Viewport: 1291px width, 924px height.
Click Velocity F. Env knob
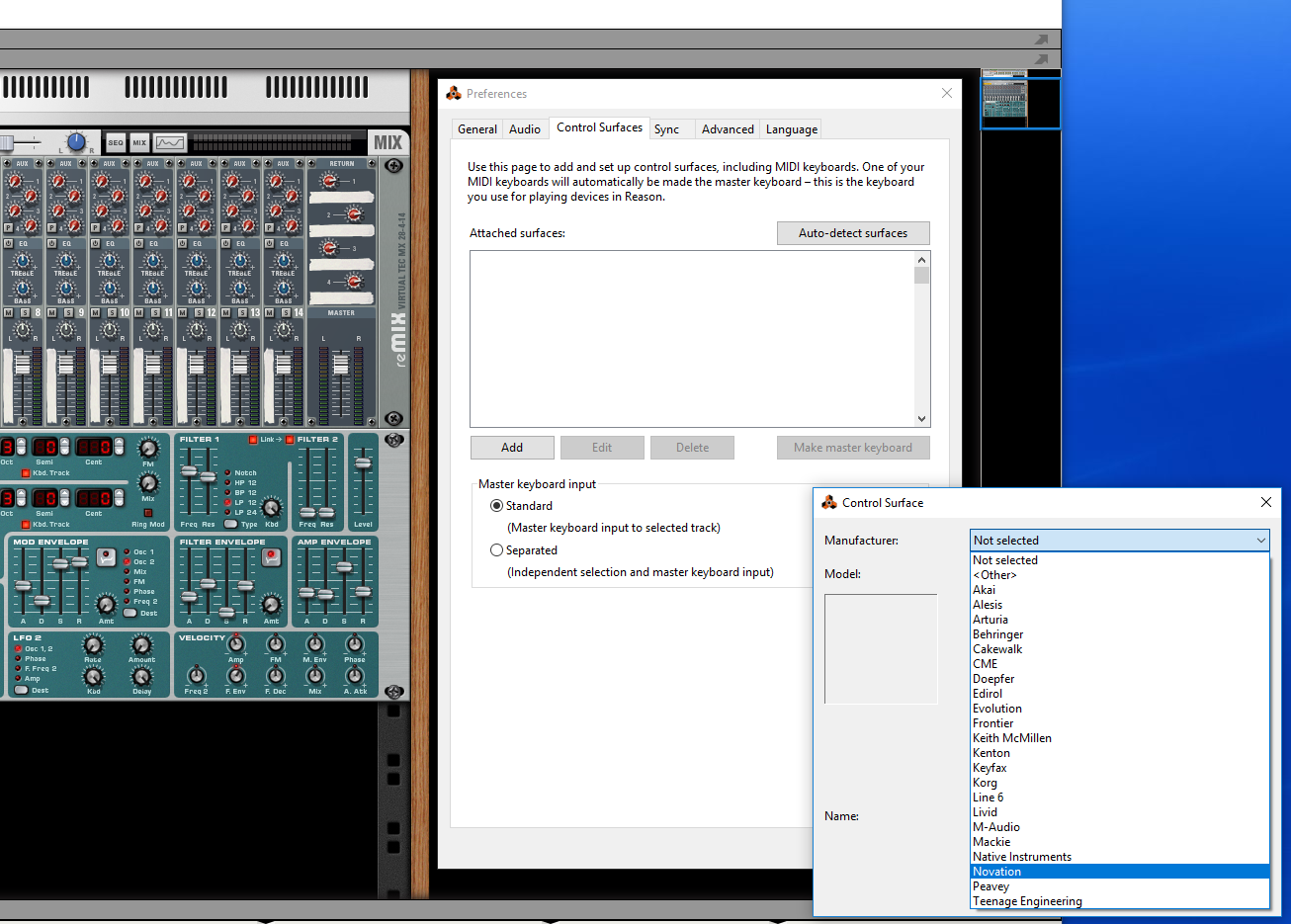[236, 676]
